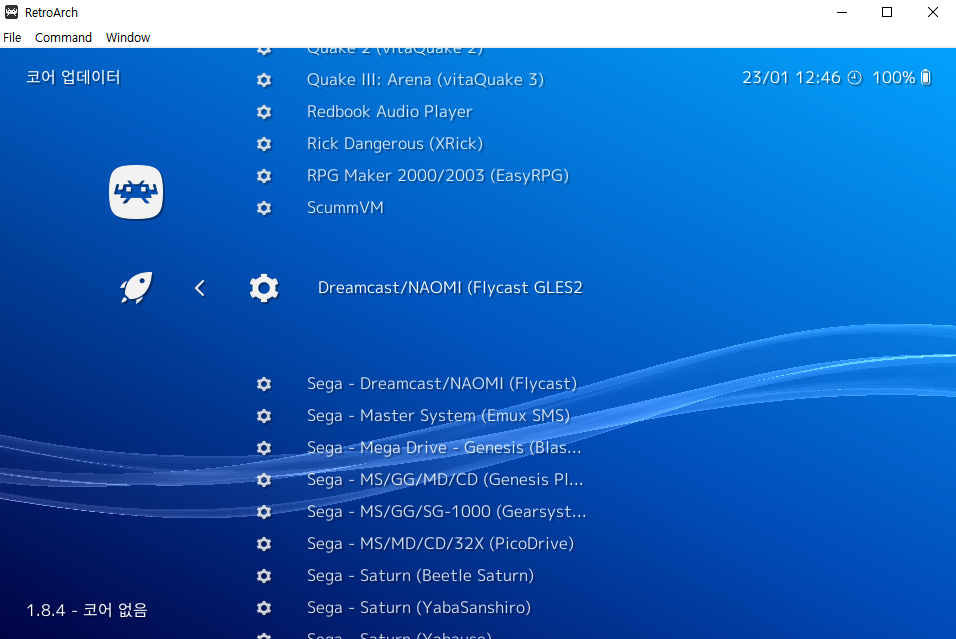Click the gear icon next to PicoDrive entry
Screen dimensions: 956x639
click(x=264, y=544)
